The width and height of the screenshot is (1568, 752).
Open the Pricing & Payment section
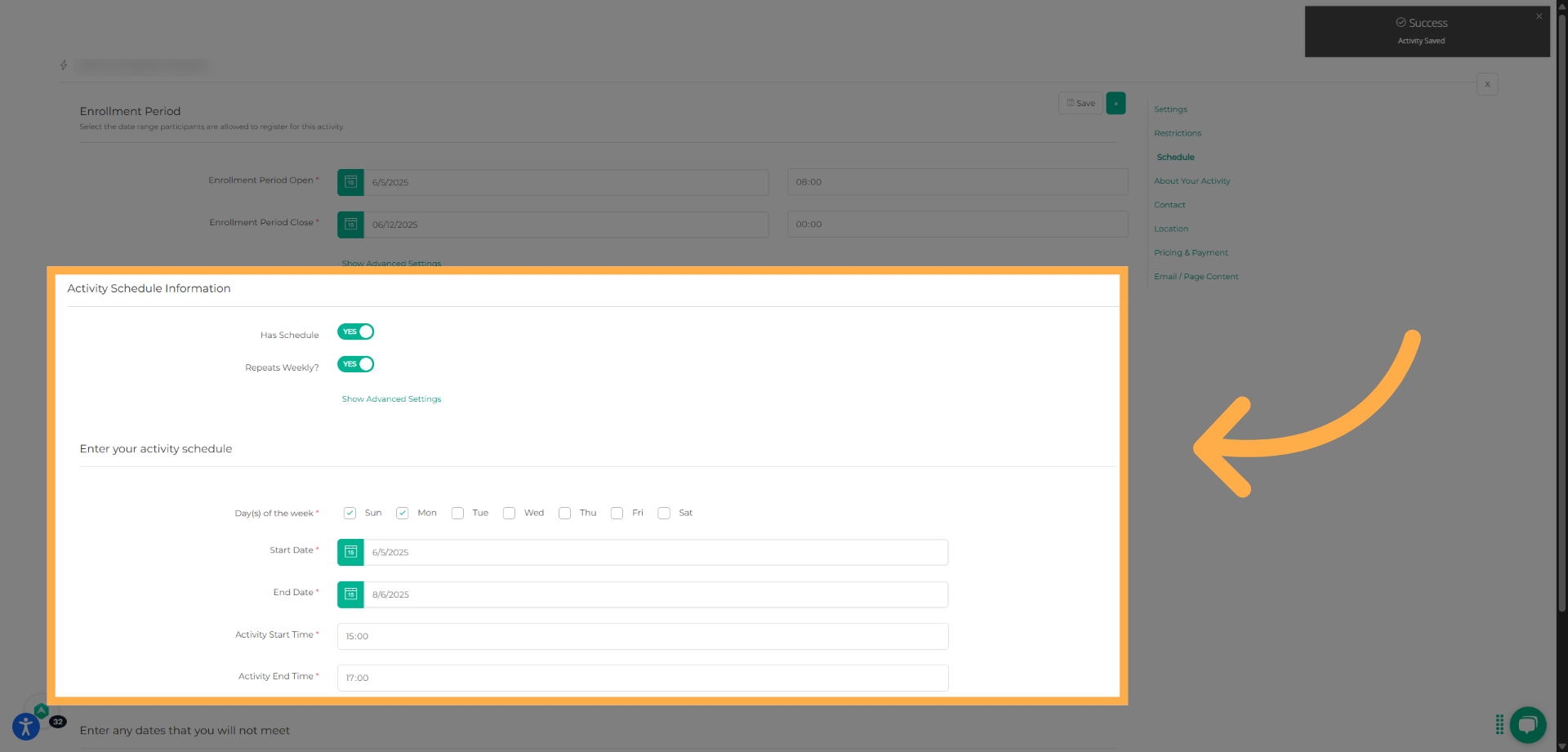(1191, 252)
